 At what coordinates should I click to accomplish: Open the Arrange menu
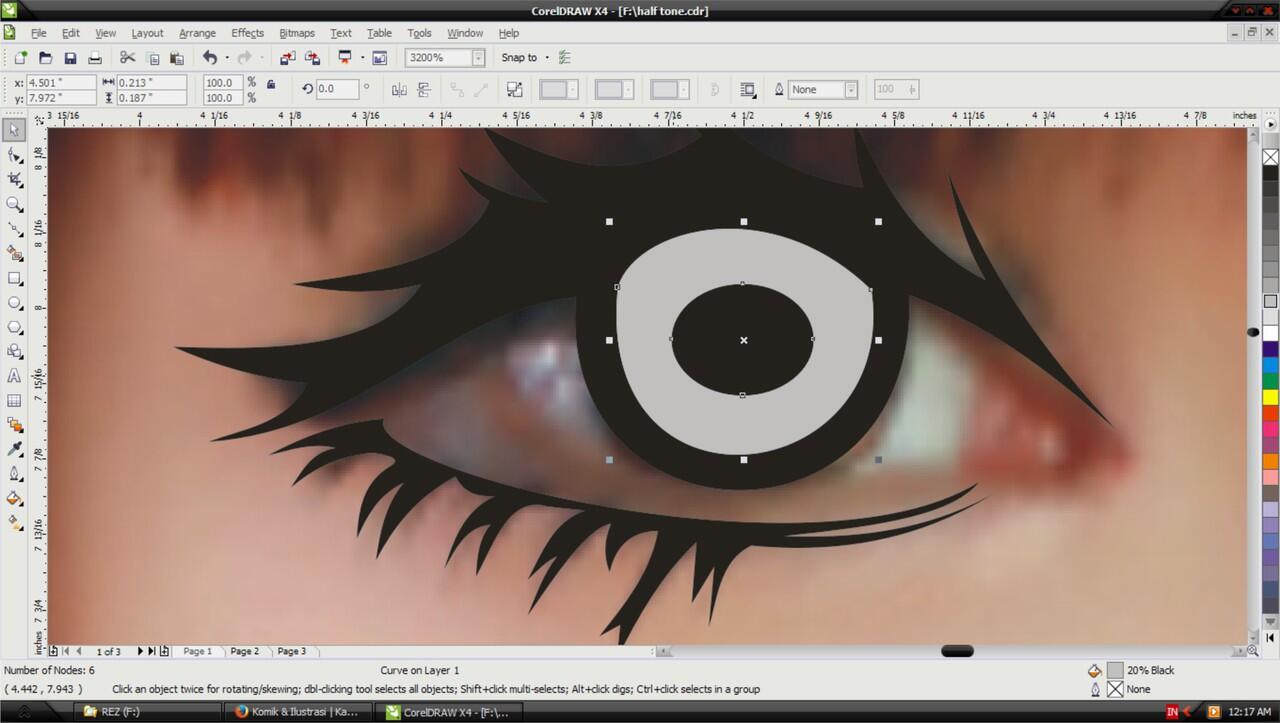[x=197, y=33]
